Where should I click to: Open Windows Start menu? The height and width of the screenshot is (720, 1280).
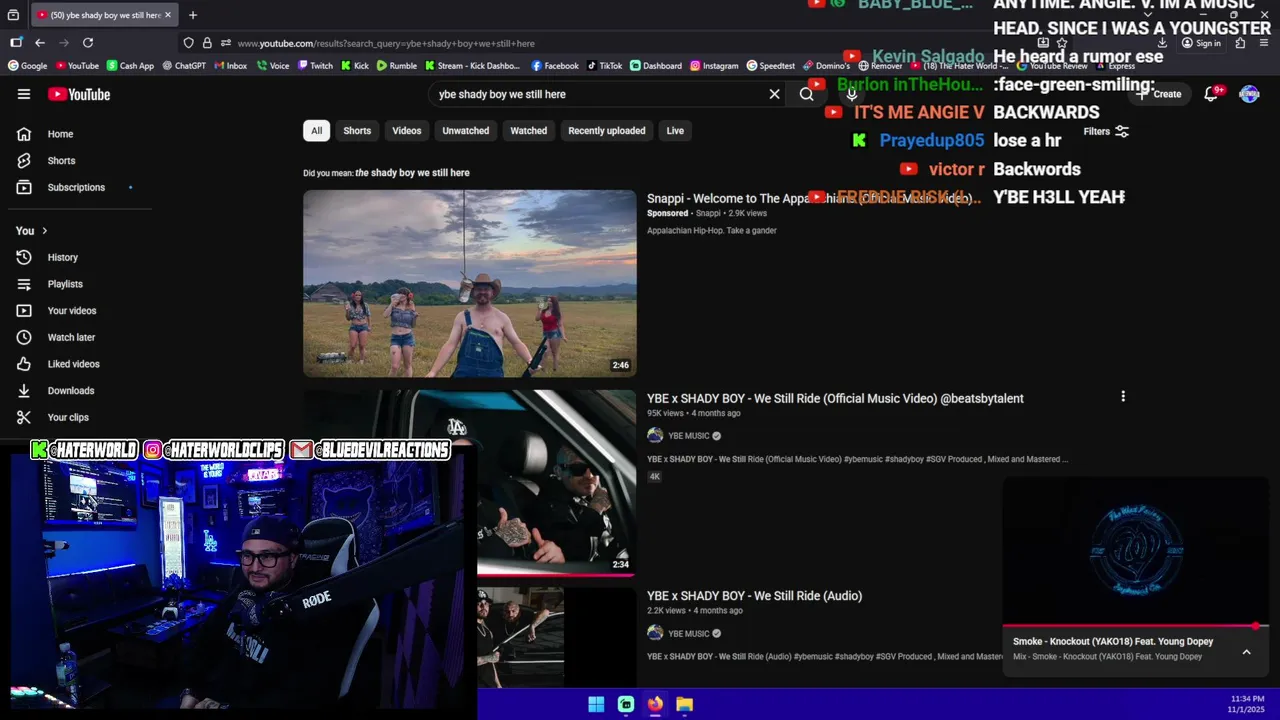596,704
